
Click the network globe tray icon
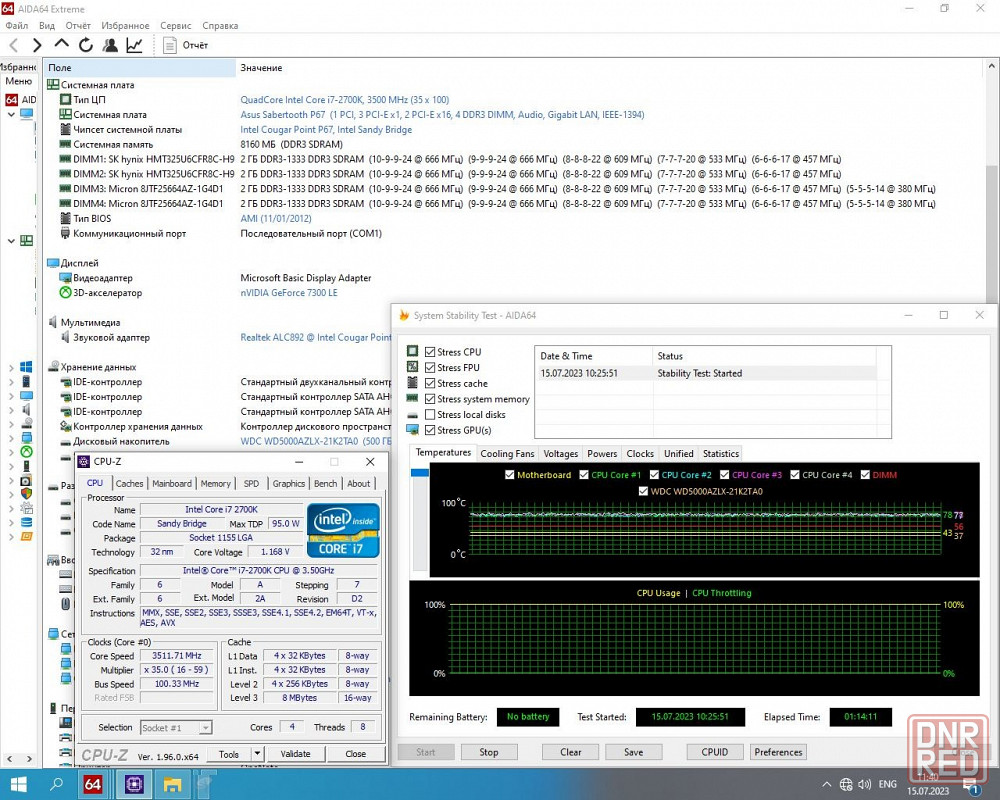(x=846, y=784)
